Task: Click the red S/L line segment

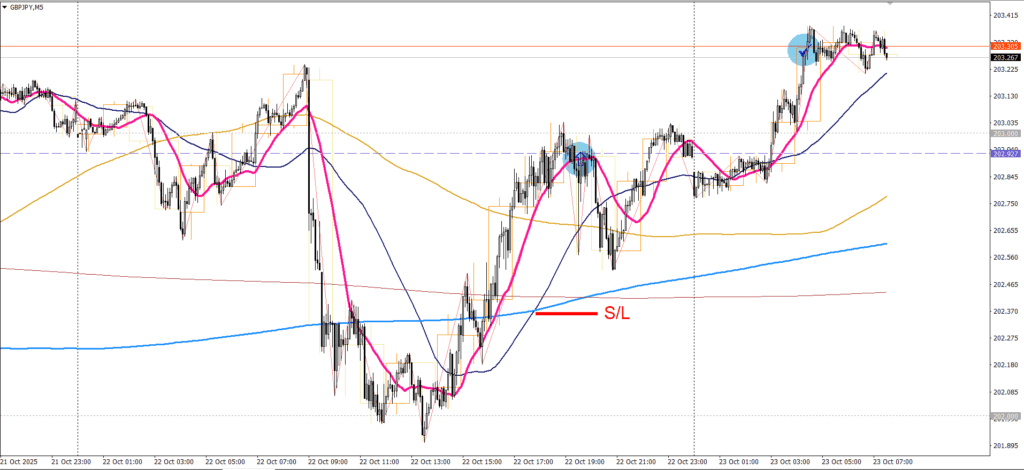Action: [565, 314]
